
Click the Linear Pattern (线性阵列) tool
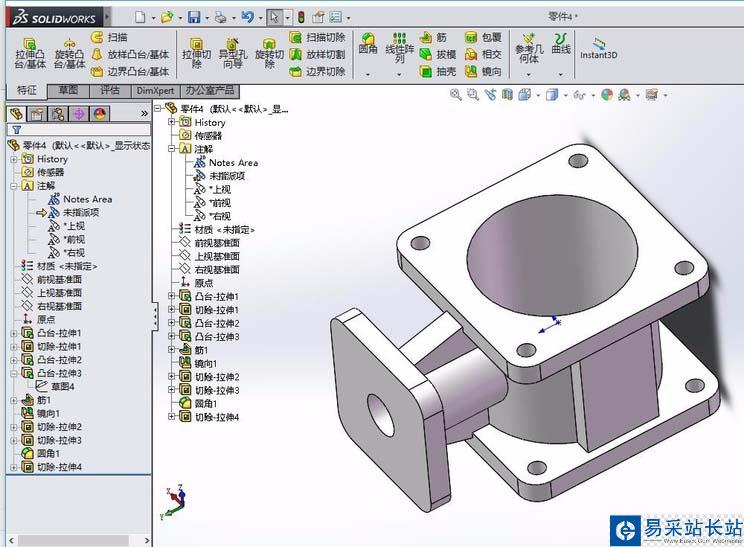tap(400, 48)
